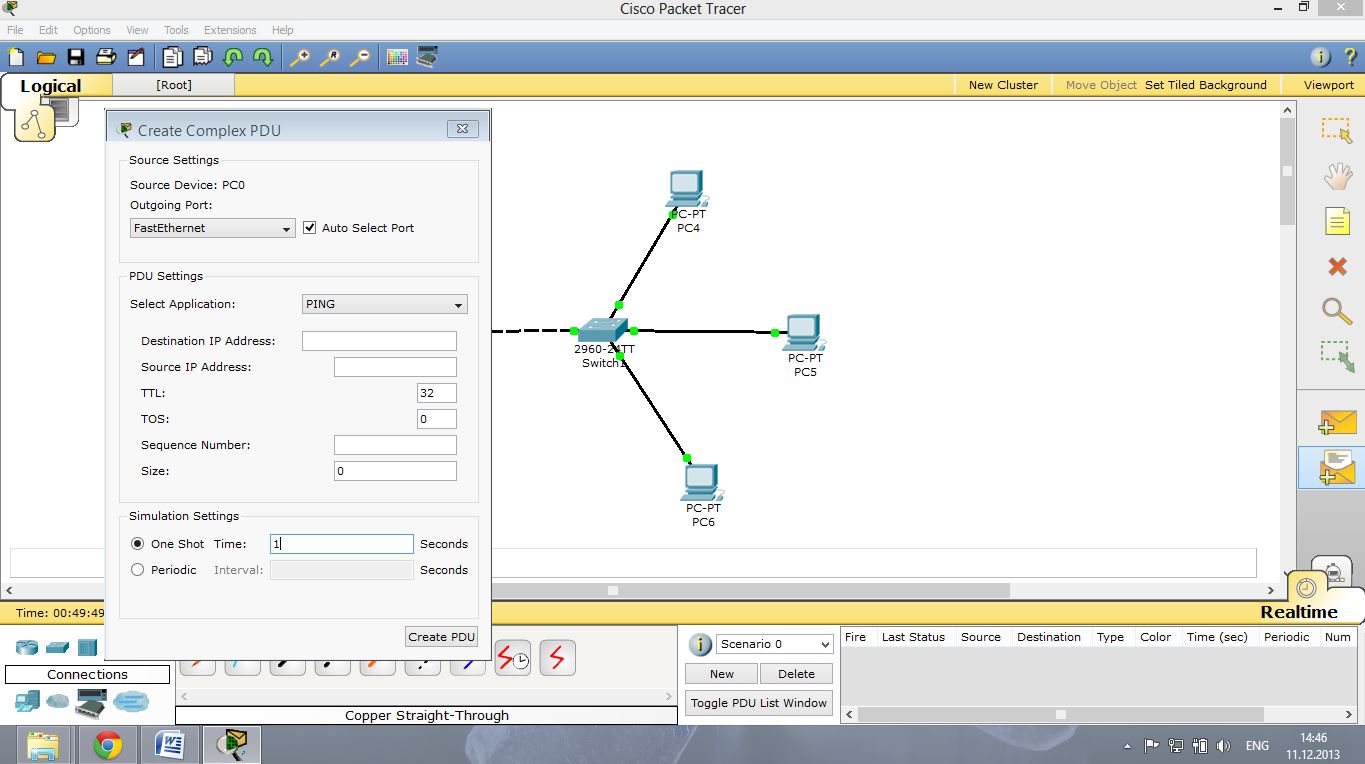Click the New Cluster button

[x=1003, y=85]
